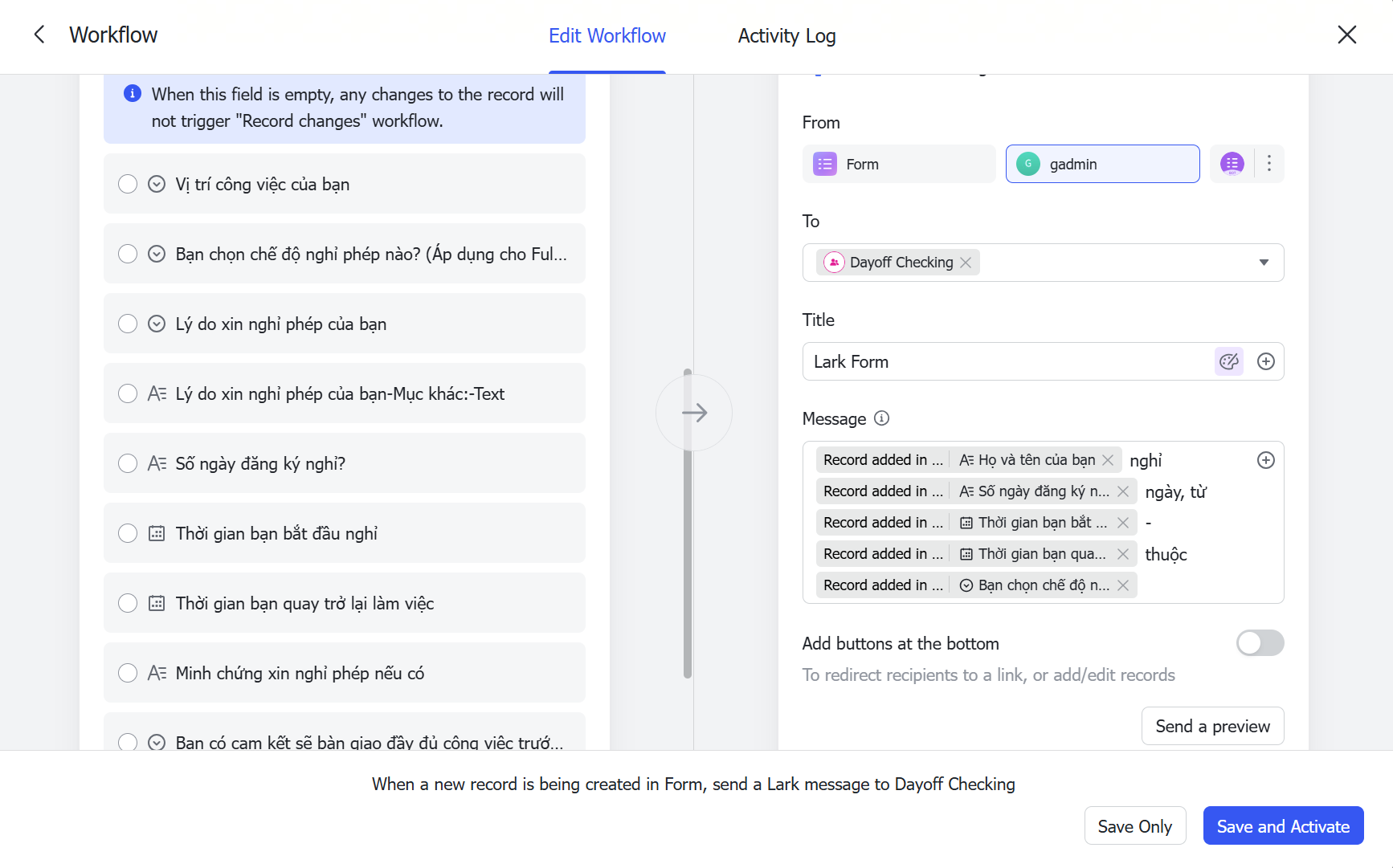Click the magic style icon in Title field
The height and width of the screenshot is (868, 1393).
1228,361
